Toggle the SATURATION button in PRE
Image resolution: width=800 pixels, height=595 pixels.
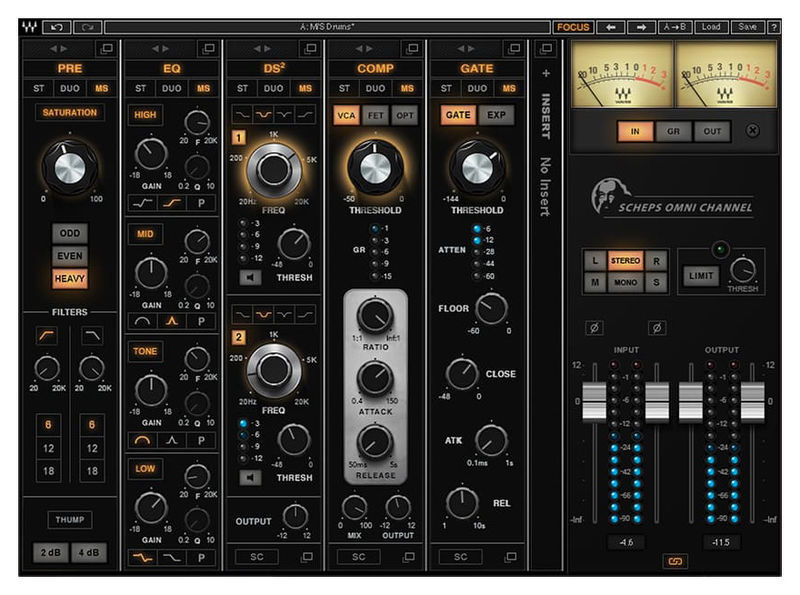(x=70, y=112)
